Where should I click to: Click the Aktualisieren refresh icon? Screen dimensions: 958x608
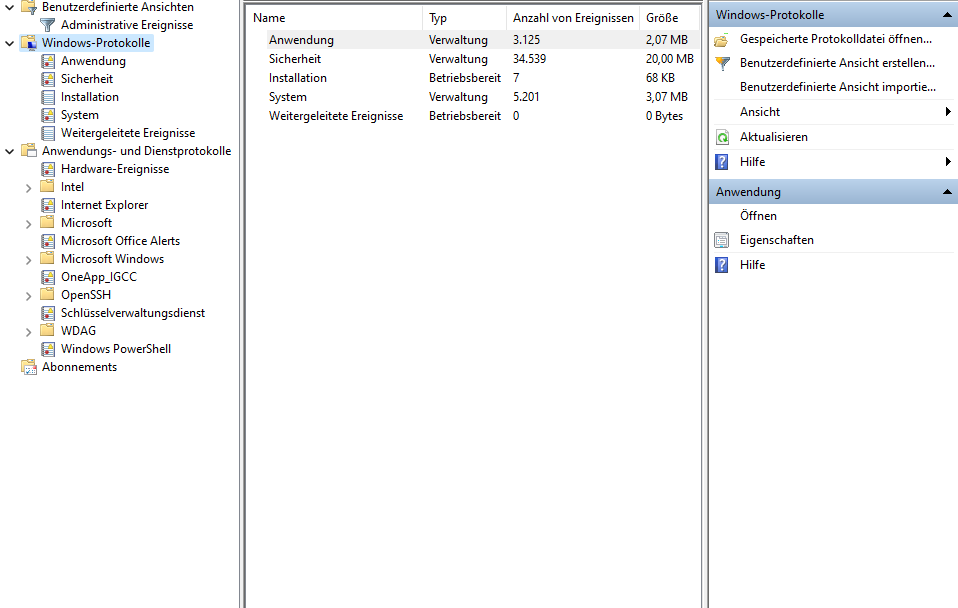[x=722, y=137]
